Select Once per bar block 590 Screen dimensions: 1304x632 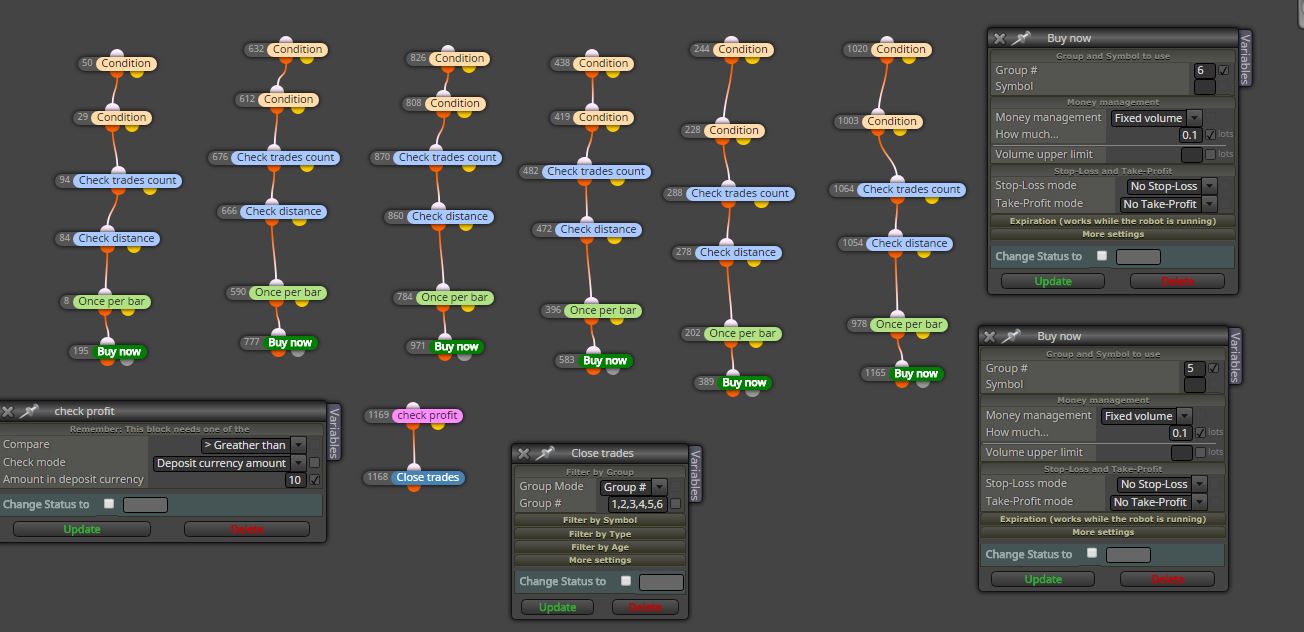click(287, 292)
